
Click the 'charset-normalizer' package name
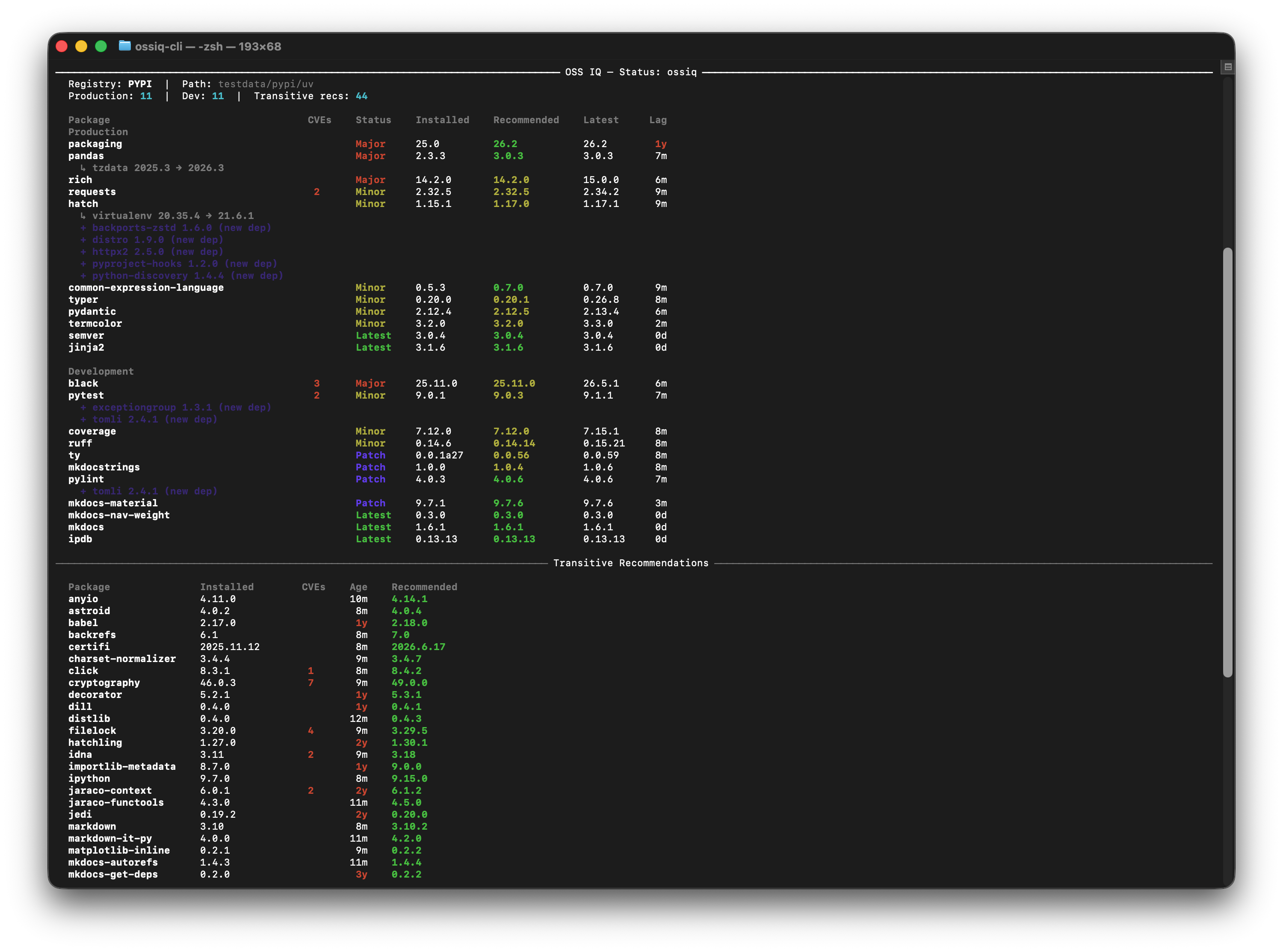[122, 659]
